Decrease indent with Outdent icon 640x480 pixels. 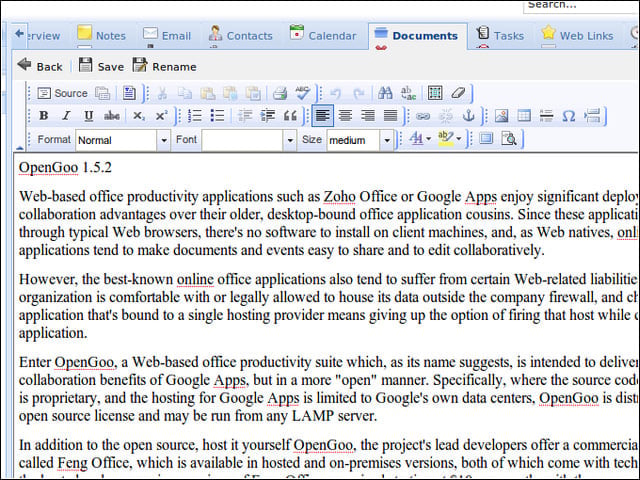pyautogui.click(x=244, y=116)
